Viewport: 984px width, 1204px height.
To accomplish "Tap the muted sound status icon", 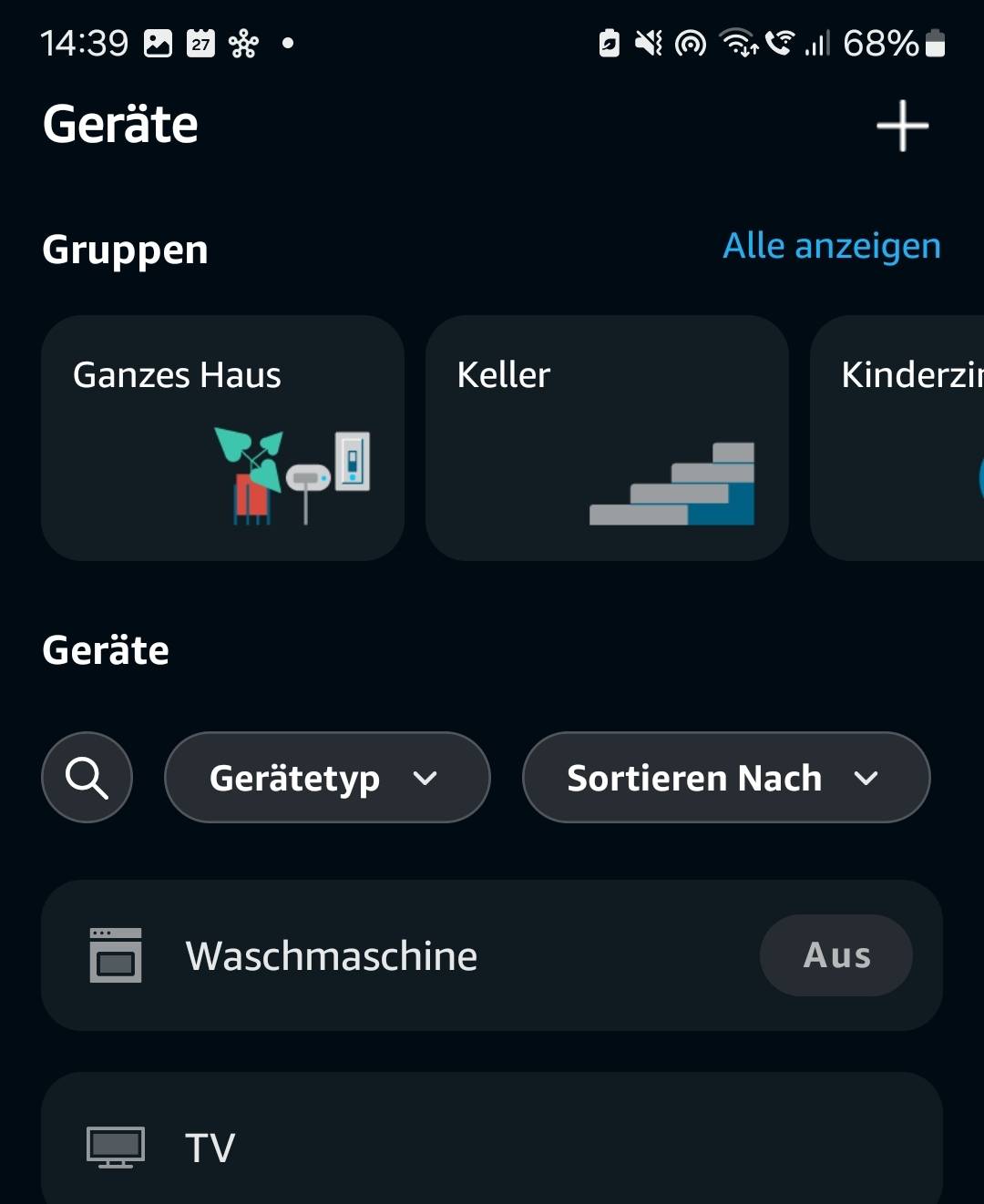I will tap(649, 43).
